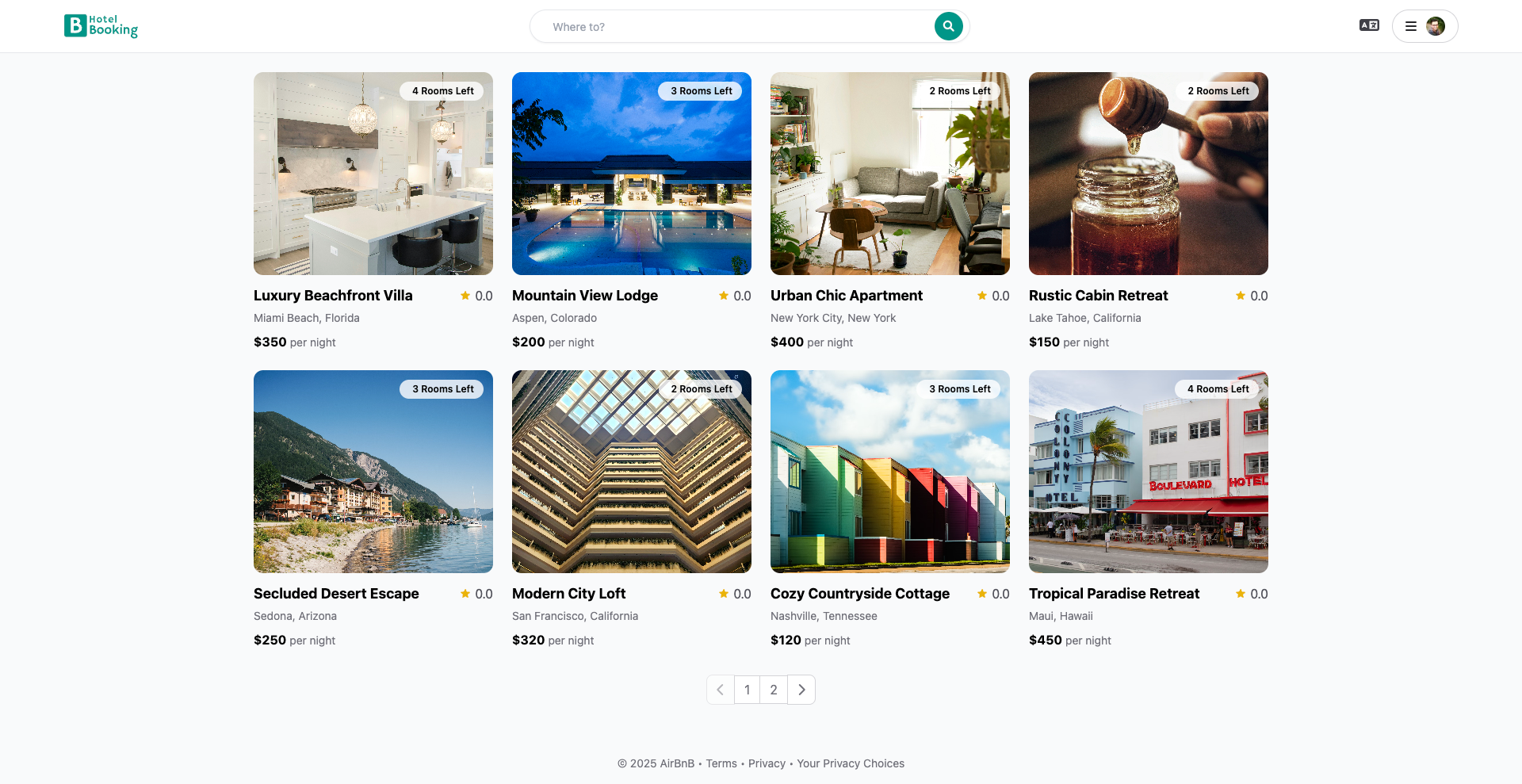Click the star rating of Luxury Beachfront Villa
1522x784 pixels.
[x=476, y=296]
